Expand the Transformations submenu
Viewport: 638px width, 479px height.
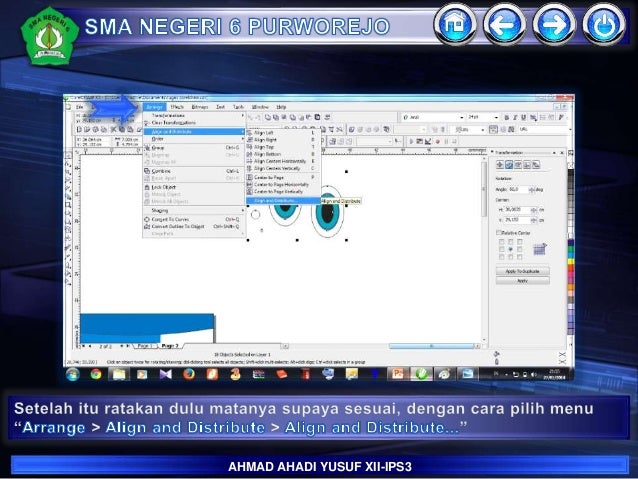[194, 116]
